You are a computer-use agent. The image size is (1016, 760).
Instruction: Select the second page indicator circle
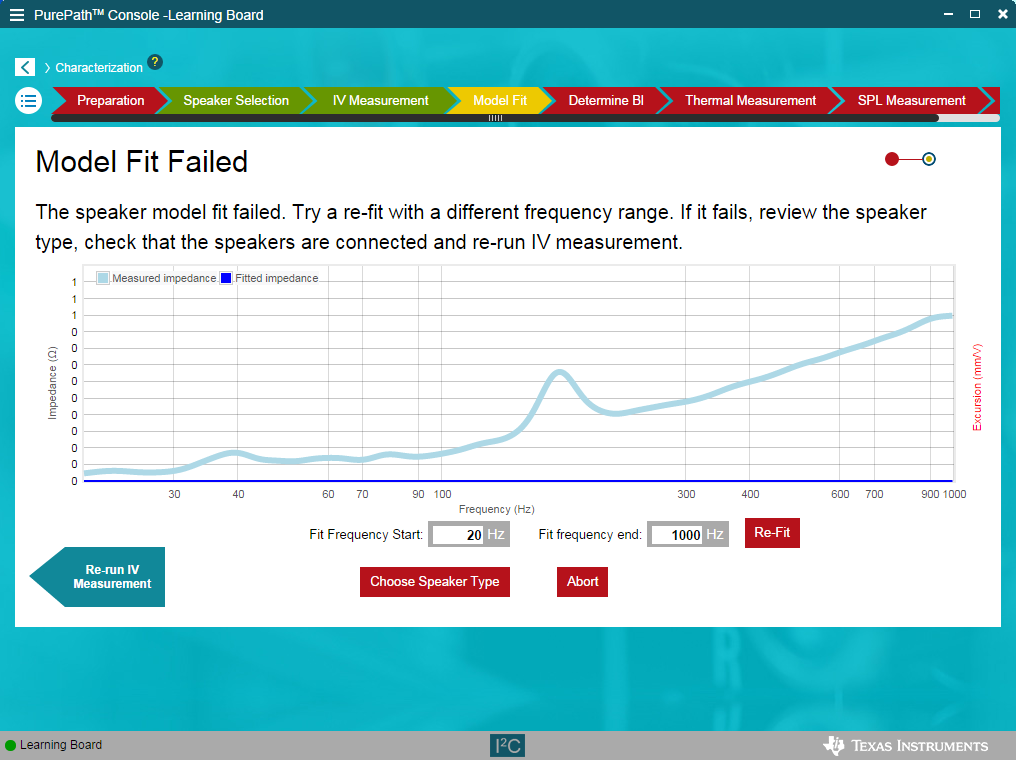tap(929, 159)
